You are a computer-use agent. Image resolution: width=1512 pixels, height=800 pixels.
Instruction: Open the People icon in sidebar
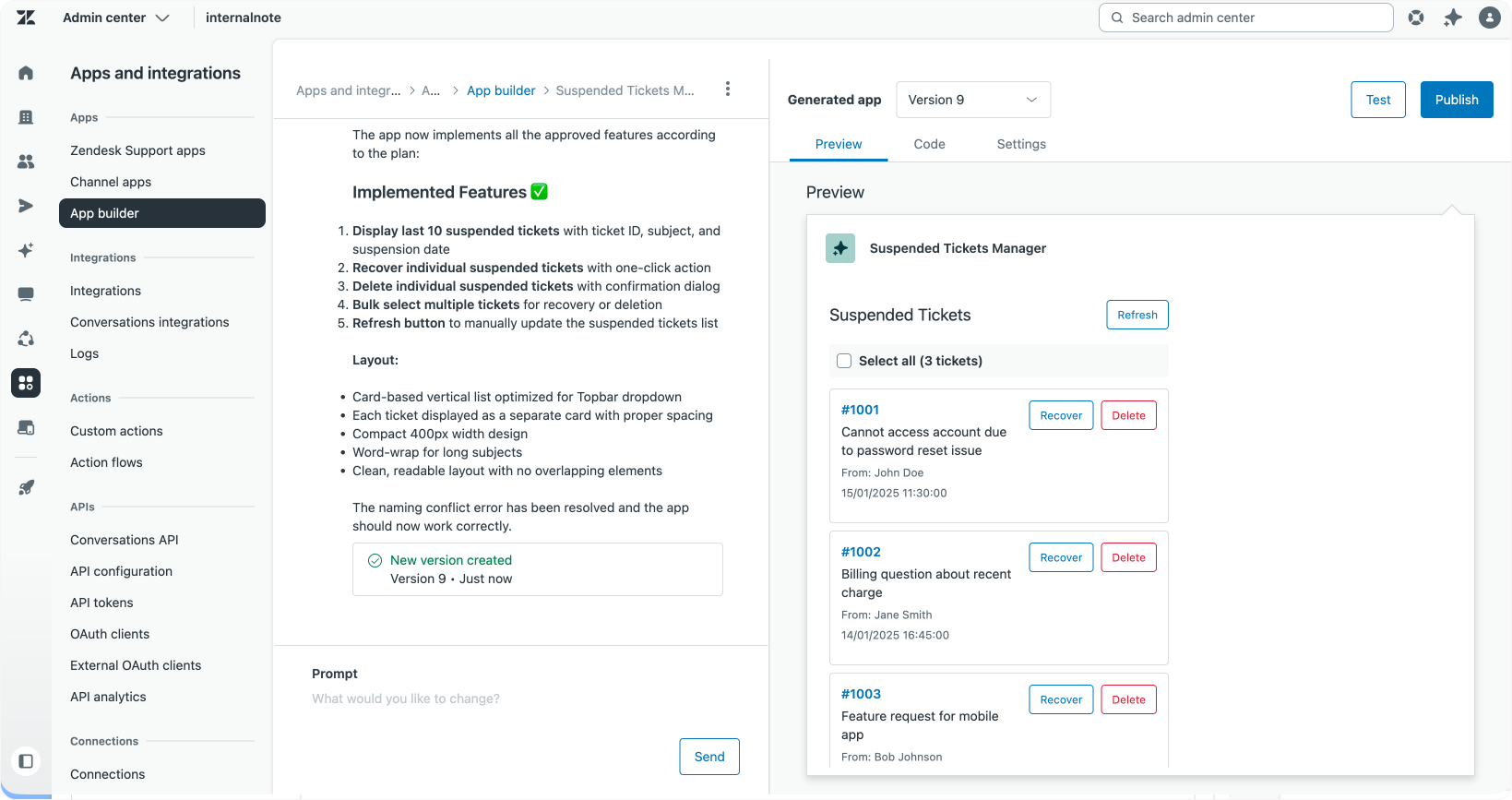tap(26, 161)
